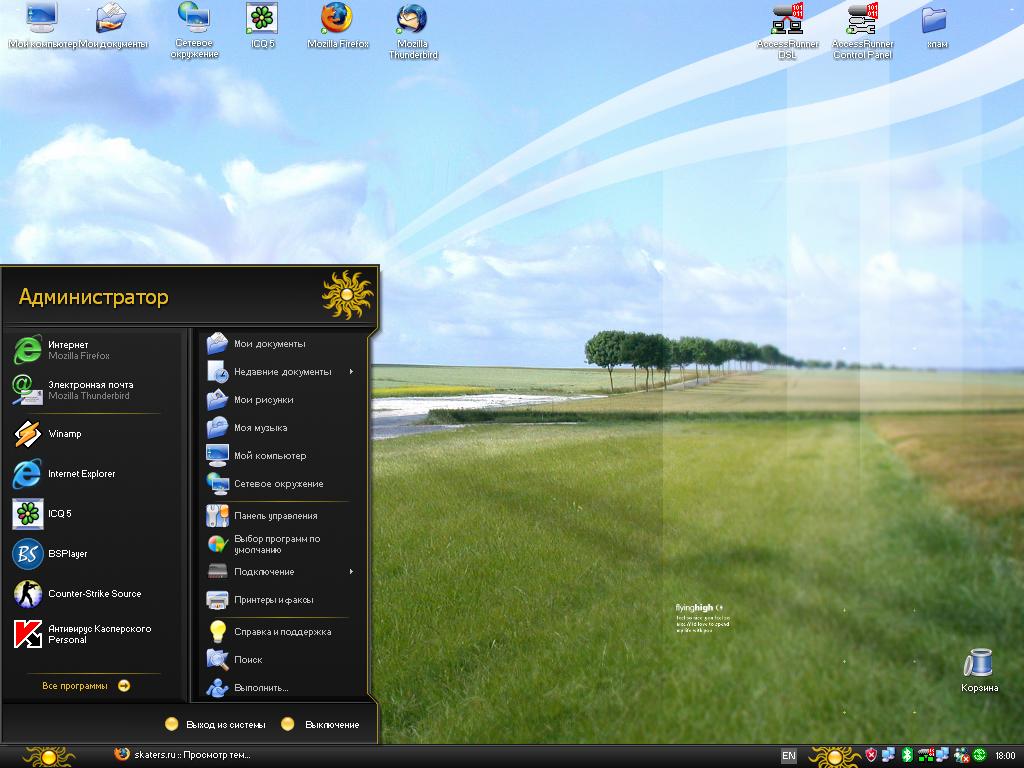
Task: Expand Все программы list
Action: pyautogui.click(x=86, y=686)
